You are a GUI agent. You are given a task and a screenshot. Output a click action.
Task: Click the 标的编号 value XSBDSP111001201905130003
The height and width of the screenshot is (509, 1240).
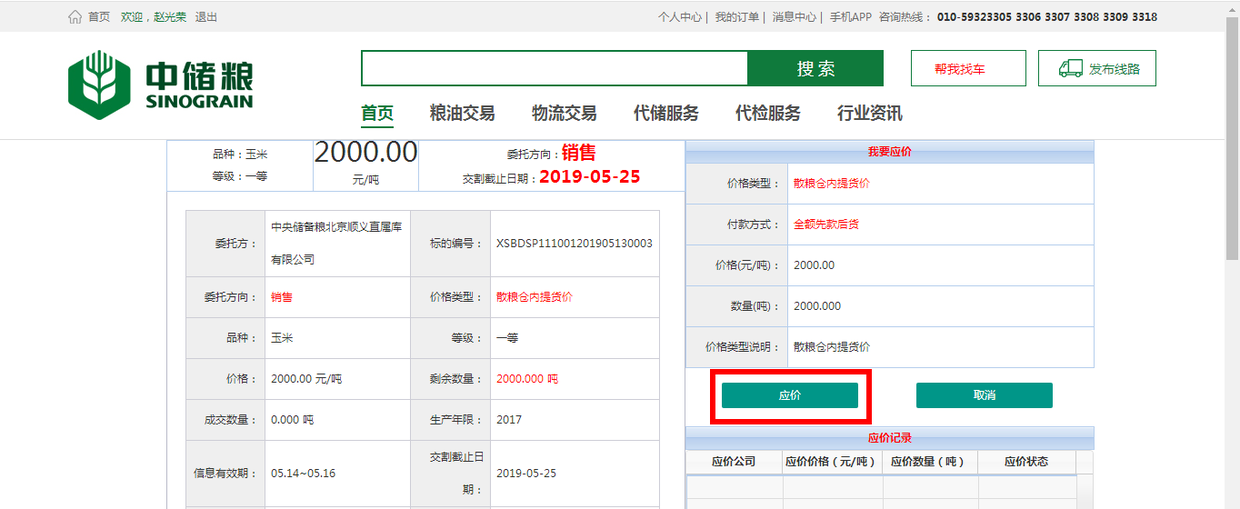coord(574,243)
